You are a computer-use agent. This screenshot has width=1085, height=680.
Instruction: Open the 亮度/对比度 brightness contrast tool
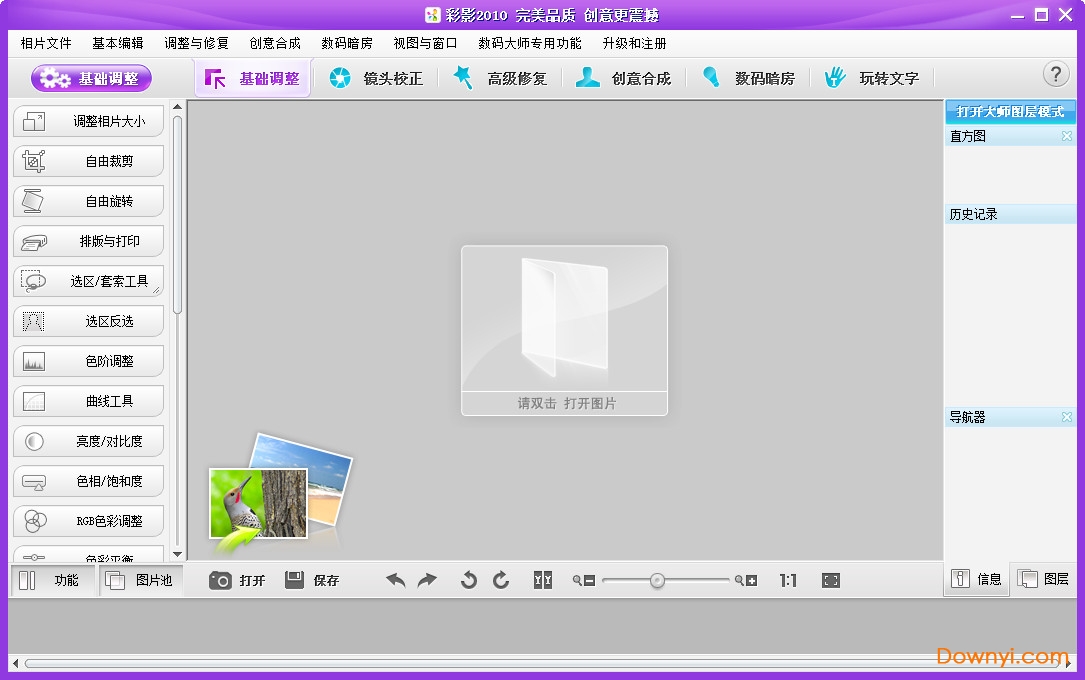click(88, 441)
